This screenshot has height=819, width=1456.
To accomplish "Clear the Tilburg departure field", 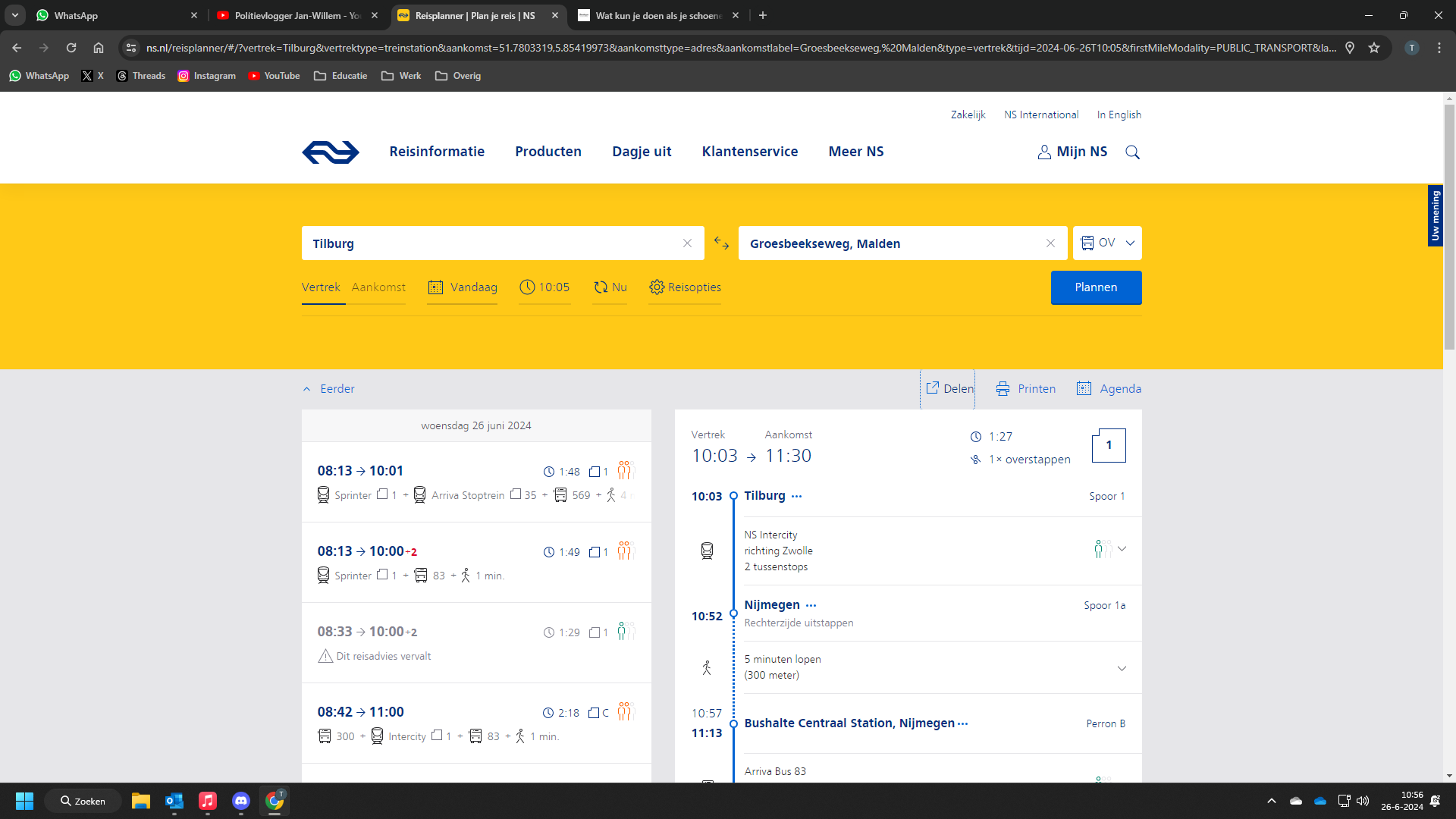I will click(x=687, y=243).
